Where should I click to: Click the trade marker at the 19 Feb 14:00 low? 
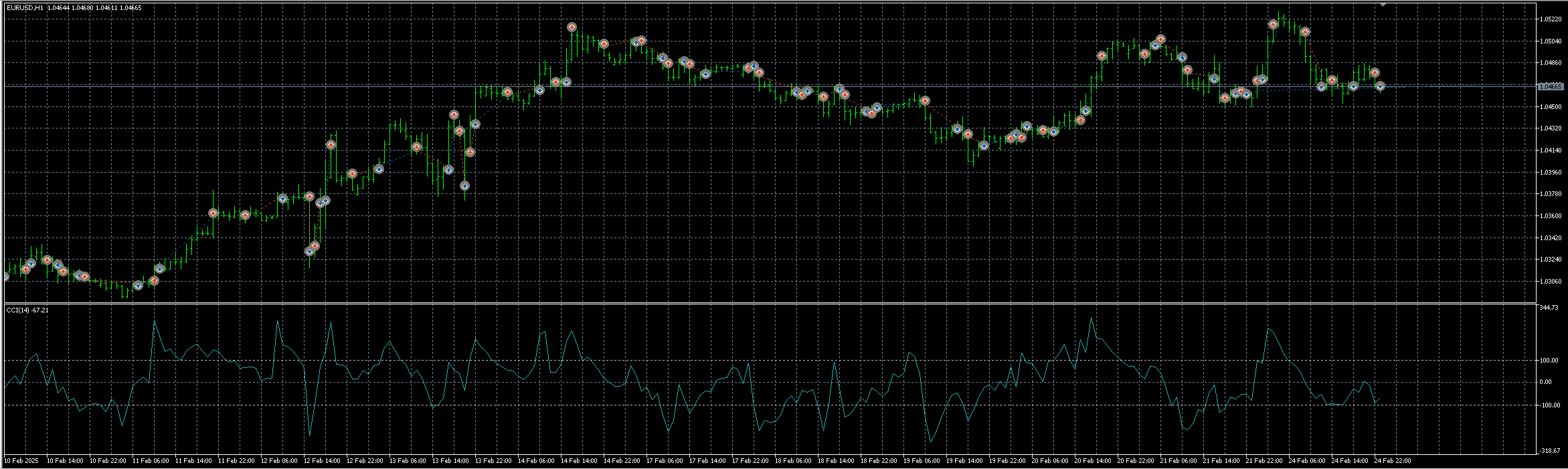click(x=984, y=146)
